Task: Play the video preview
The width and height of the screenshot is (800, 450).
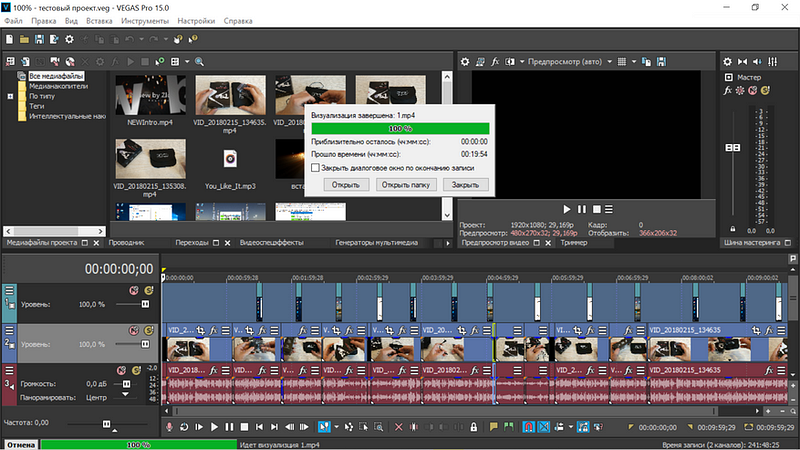Action: pyautogui.click(x=566, y=209)
